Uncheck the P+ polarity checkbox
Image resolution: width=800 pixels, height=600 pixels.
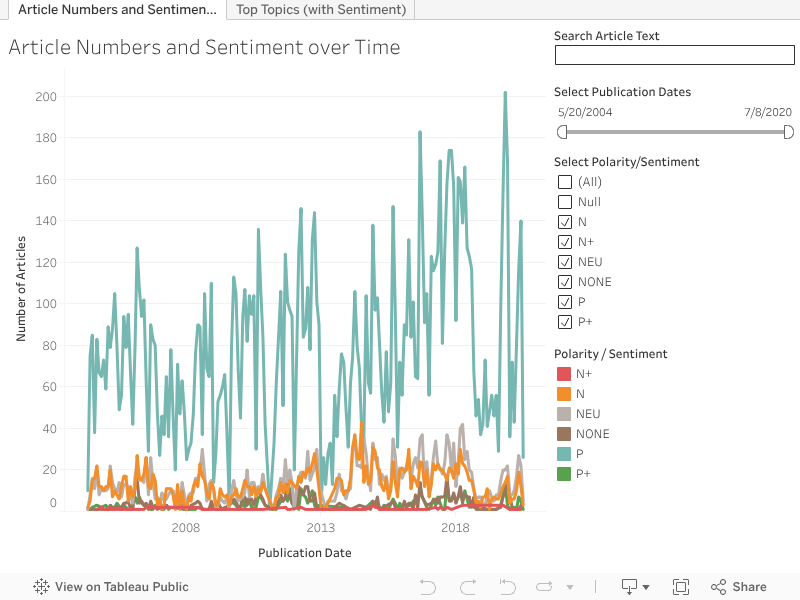565,322
